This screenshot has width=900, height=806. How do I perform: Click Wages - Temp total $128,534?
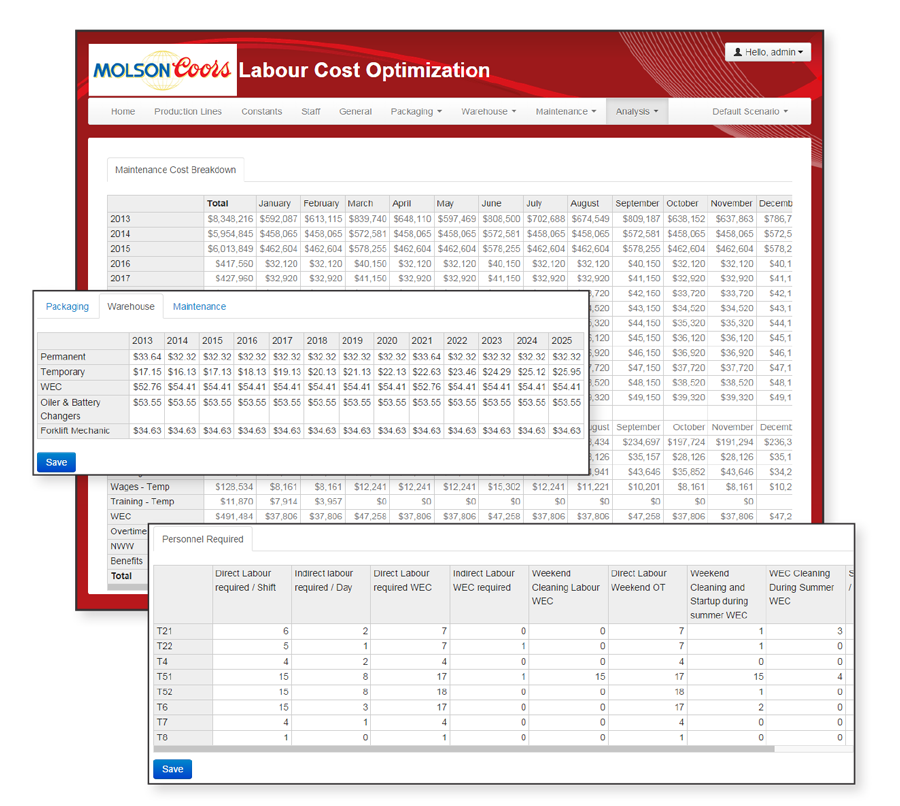tap(230, 487)
